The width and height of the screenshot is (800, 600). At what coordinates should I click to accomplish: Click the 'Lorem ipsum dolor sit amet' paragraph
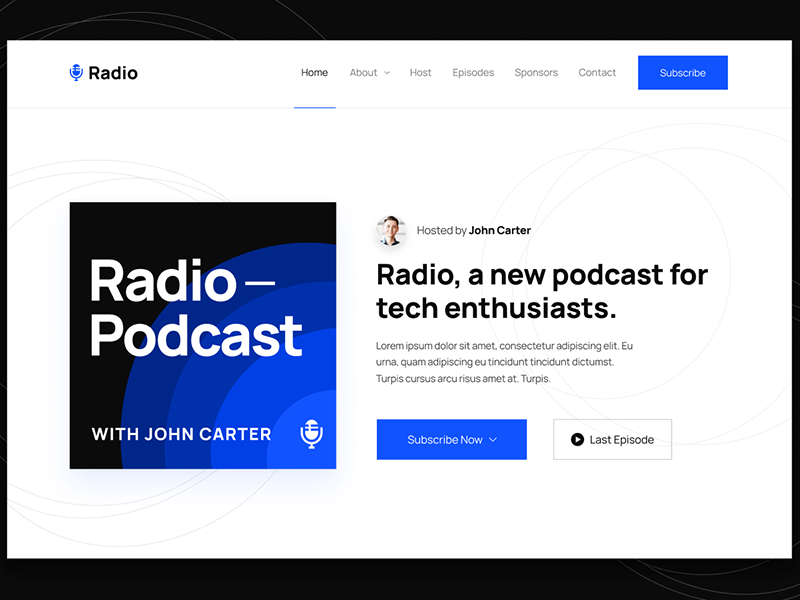(504, 362)
